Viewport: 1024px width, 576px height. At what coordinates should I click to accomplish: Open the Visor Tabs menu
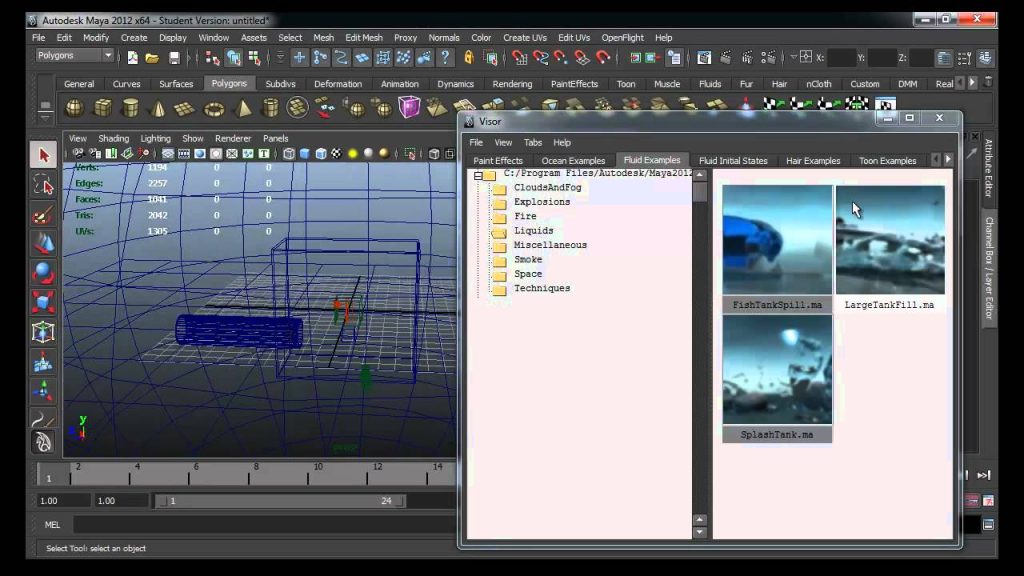click(x=533, y=142)
